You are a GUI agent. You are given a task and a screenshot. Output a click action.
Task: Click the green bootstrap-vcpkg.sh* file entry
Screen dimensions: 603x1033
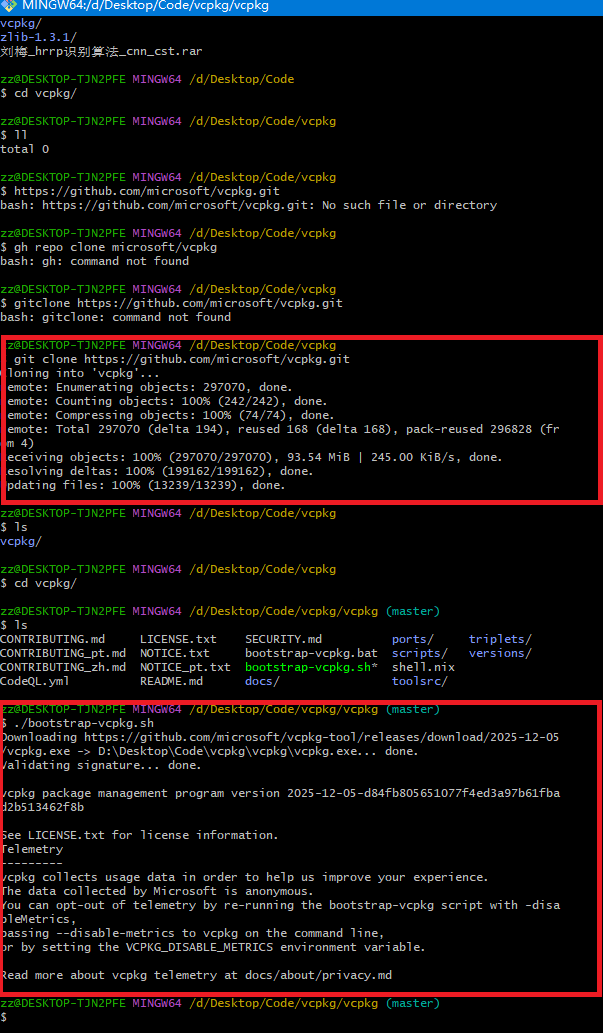(311, 667)
